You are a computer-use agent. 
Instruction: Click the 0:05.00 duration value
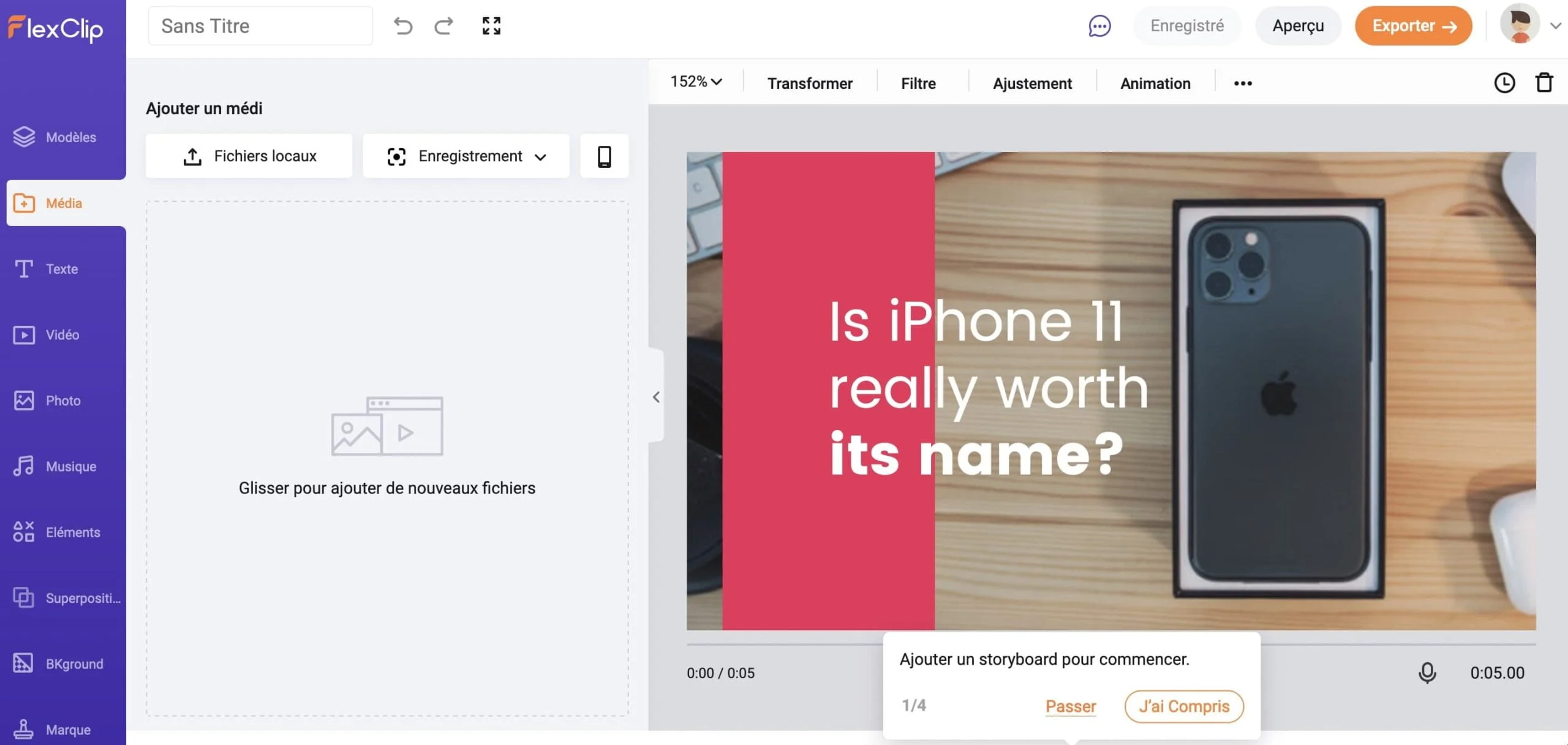tap(1497, 673)
